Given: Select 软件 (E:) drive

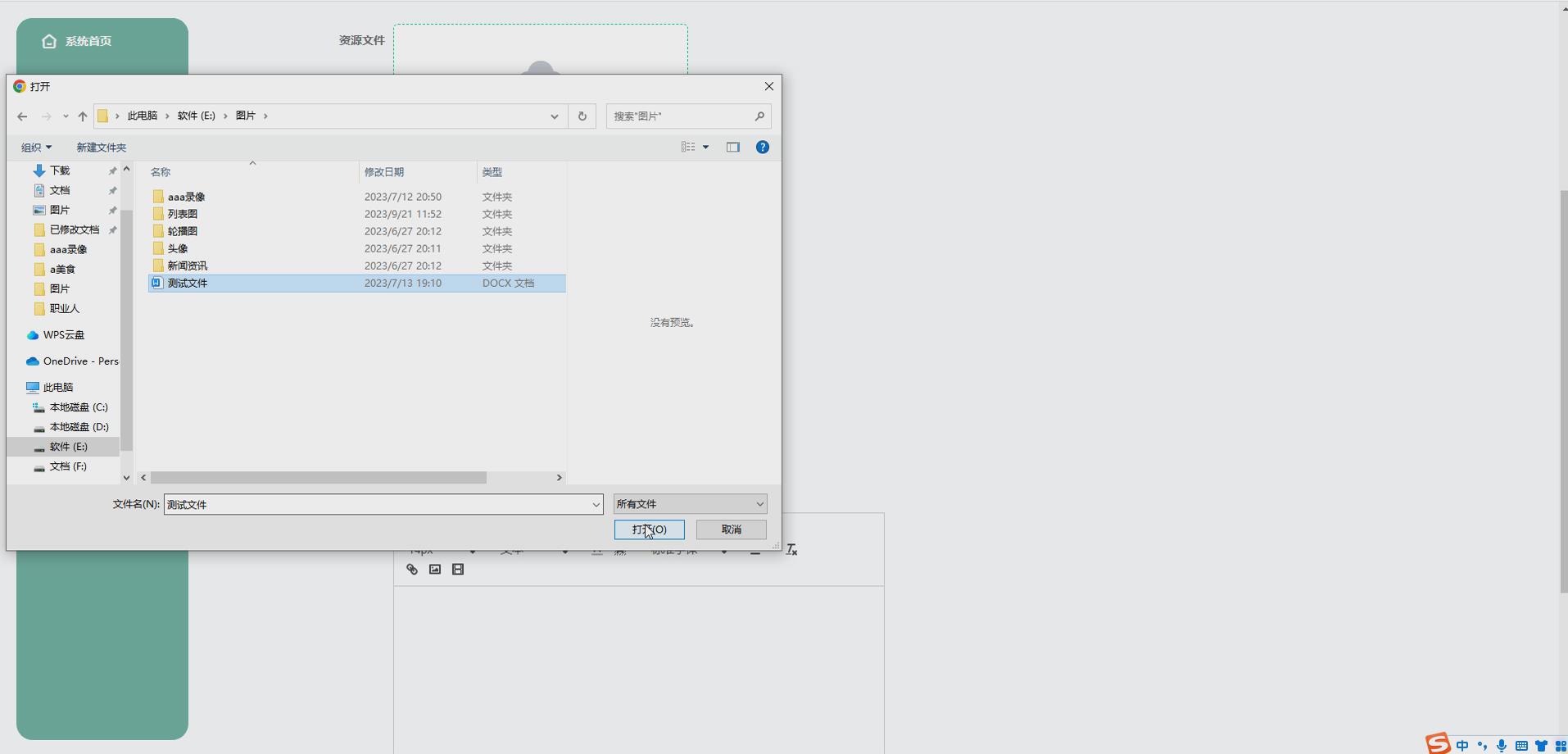Looking at the screenshot, I should point(68,447).
